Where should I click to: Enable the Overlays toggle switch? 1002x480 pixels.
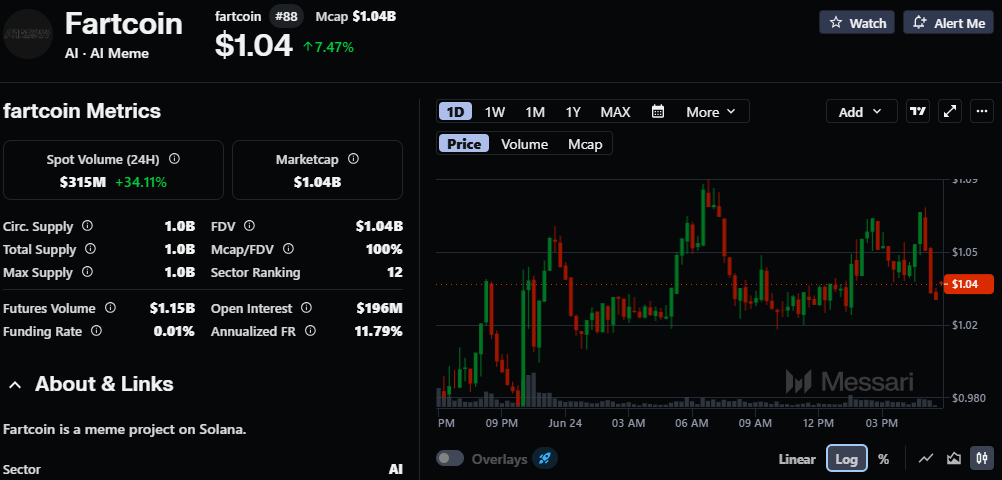click(x=450, y=459)
